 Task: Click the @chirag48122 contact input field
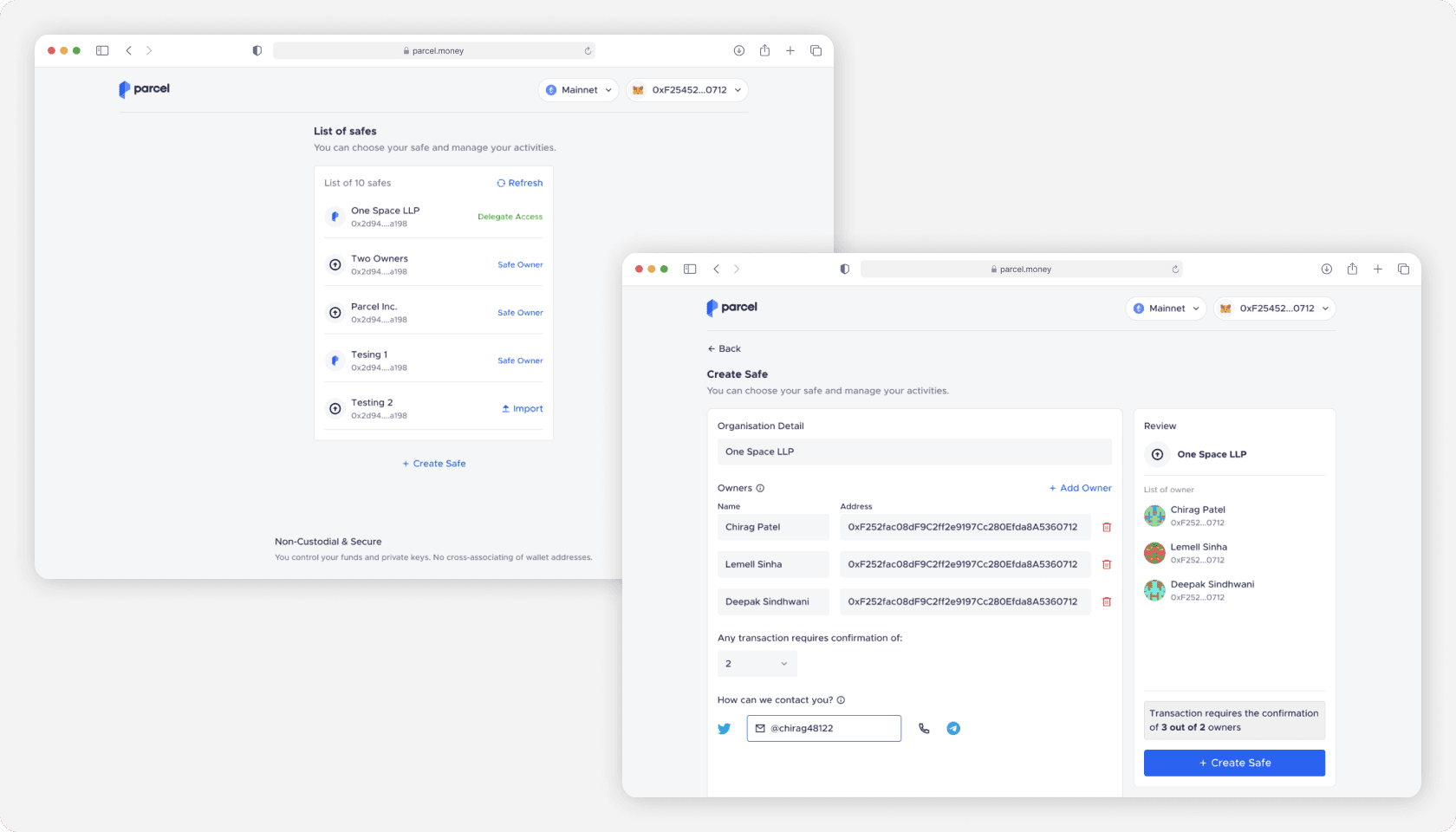(x=824, y=728)
